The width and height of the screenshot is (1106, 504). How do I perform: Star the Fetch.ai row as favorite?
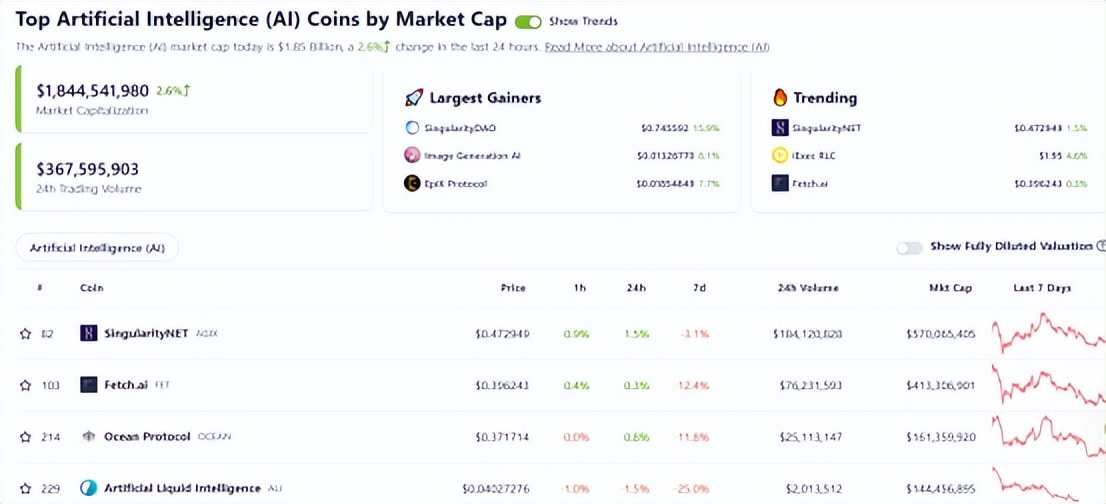coord(26,385)
